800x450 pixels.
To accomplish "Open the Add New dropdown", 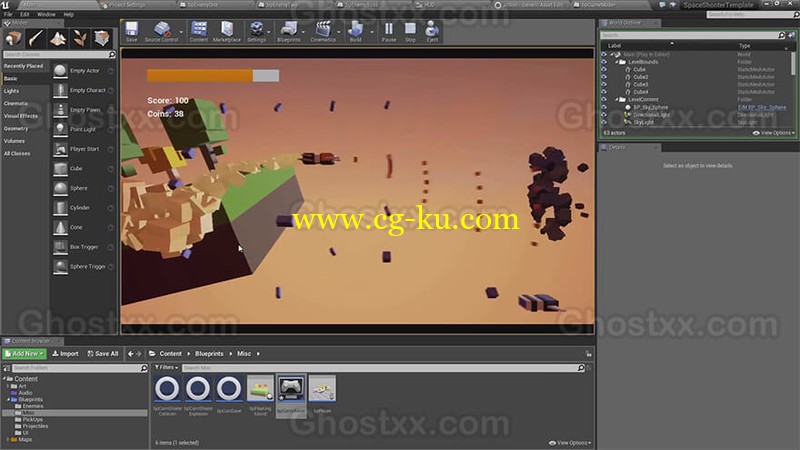I will tap(24, 354).
